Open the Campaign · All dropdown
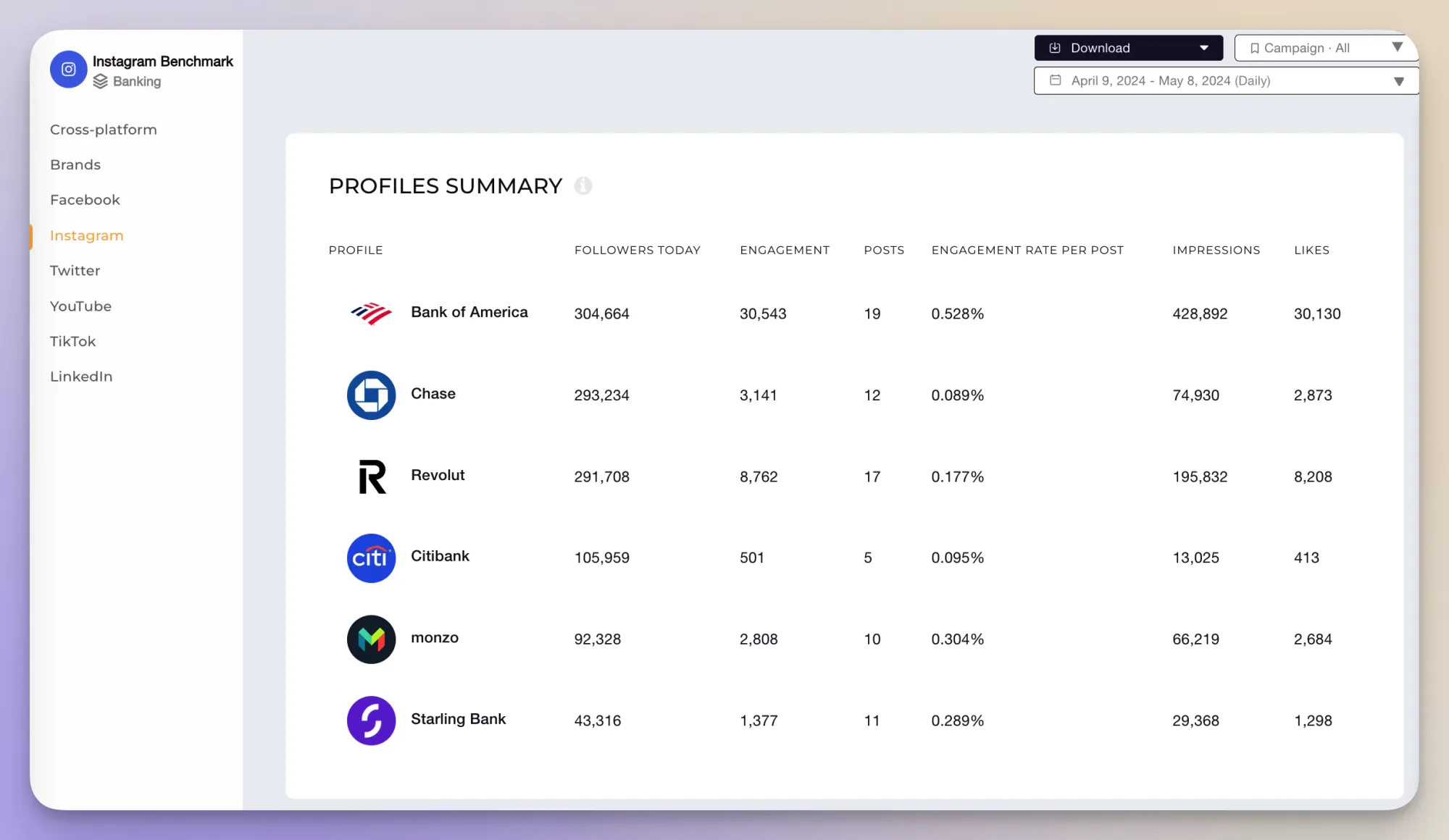The image size is (1449, 840). click(x=1326, y=48)
